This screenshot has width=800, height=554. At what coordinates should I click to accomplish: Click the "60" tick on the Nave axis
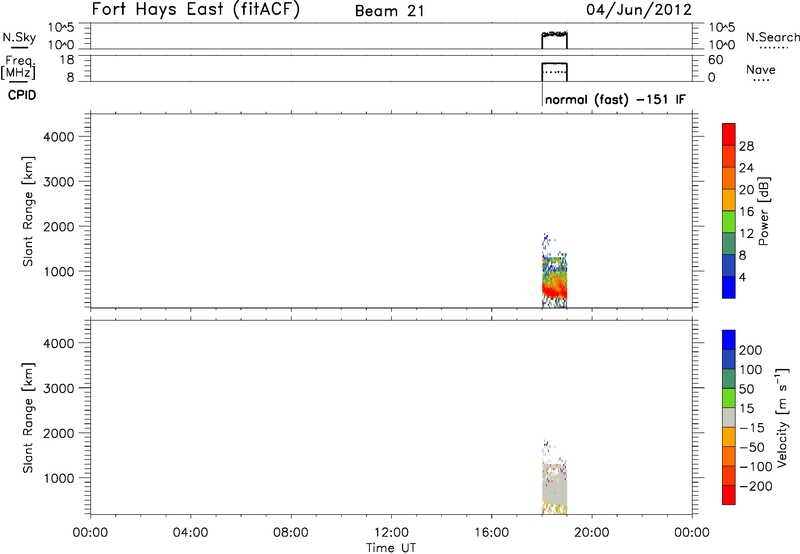715,60
